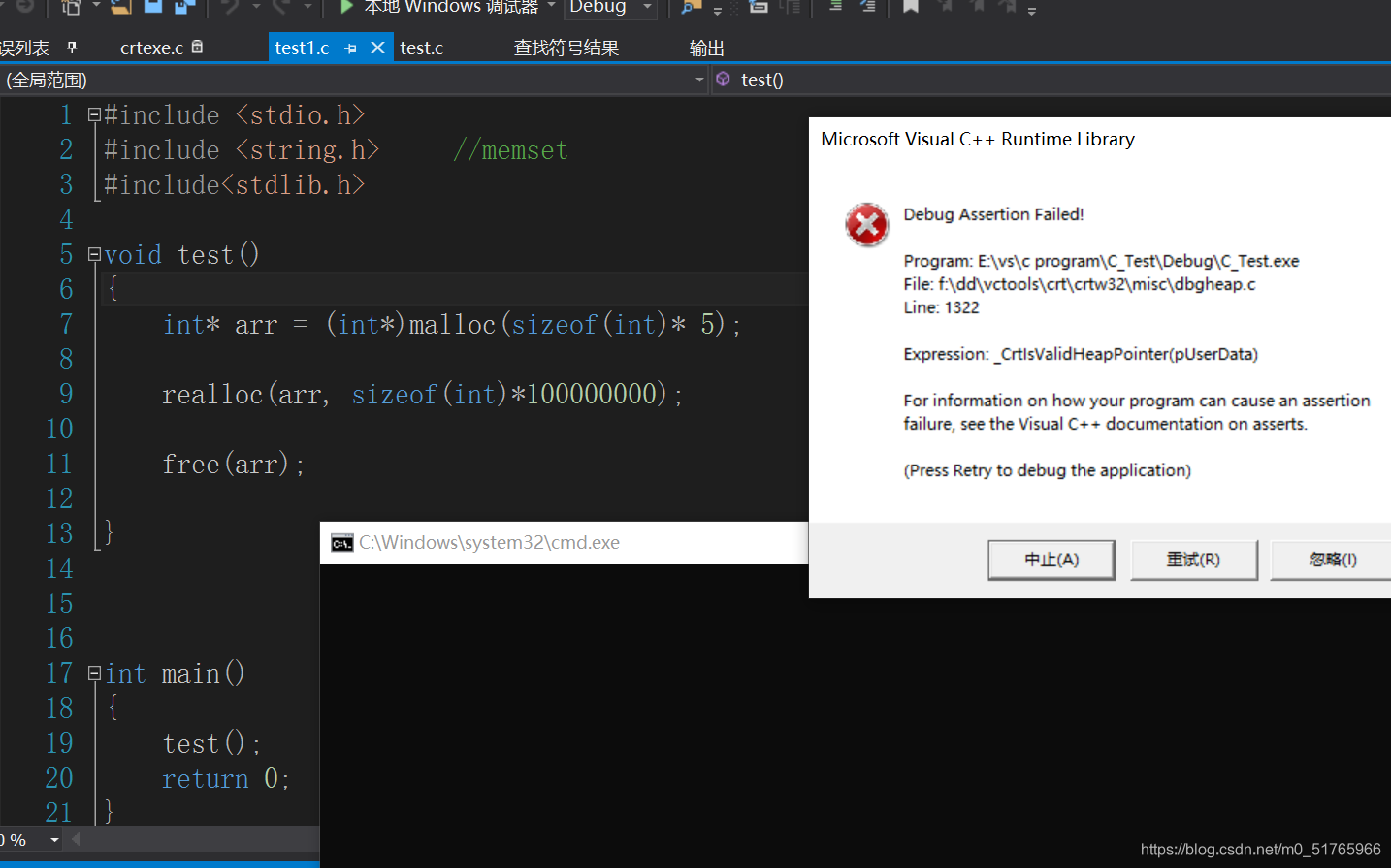Pin the test1.c tab
This screenshot has height=868, width=1391.
(x=351, y=48)
